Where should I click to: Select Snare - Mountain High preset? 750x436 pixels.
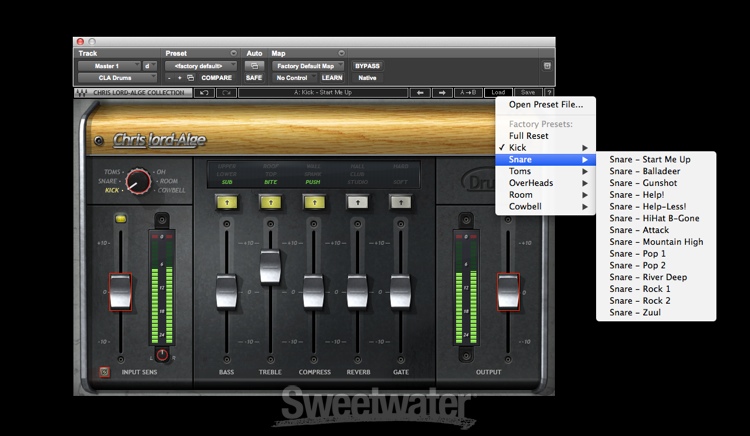tap(656, 242)
